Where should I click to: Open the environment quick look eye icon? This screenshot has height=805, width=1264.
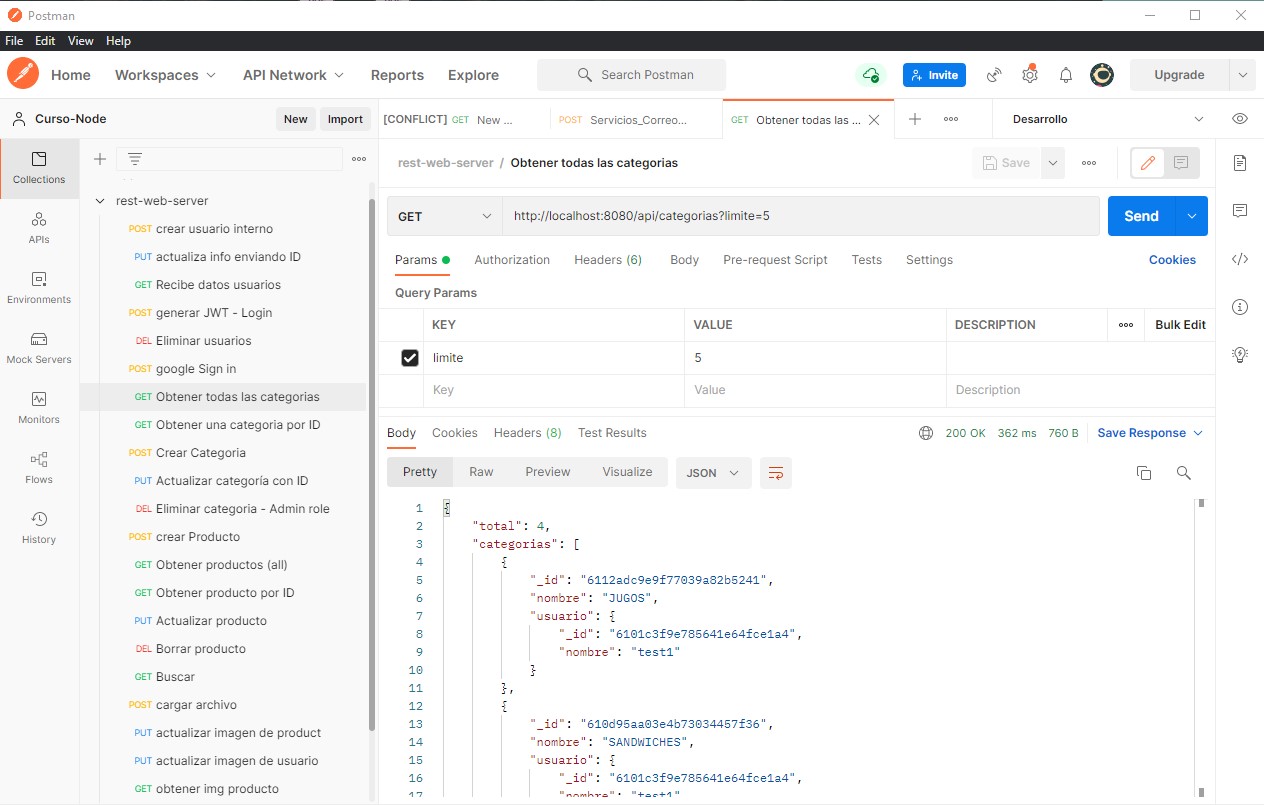pyautogui.click(x=1240, y=119)
